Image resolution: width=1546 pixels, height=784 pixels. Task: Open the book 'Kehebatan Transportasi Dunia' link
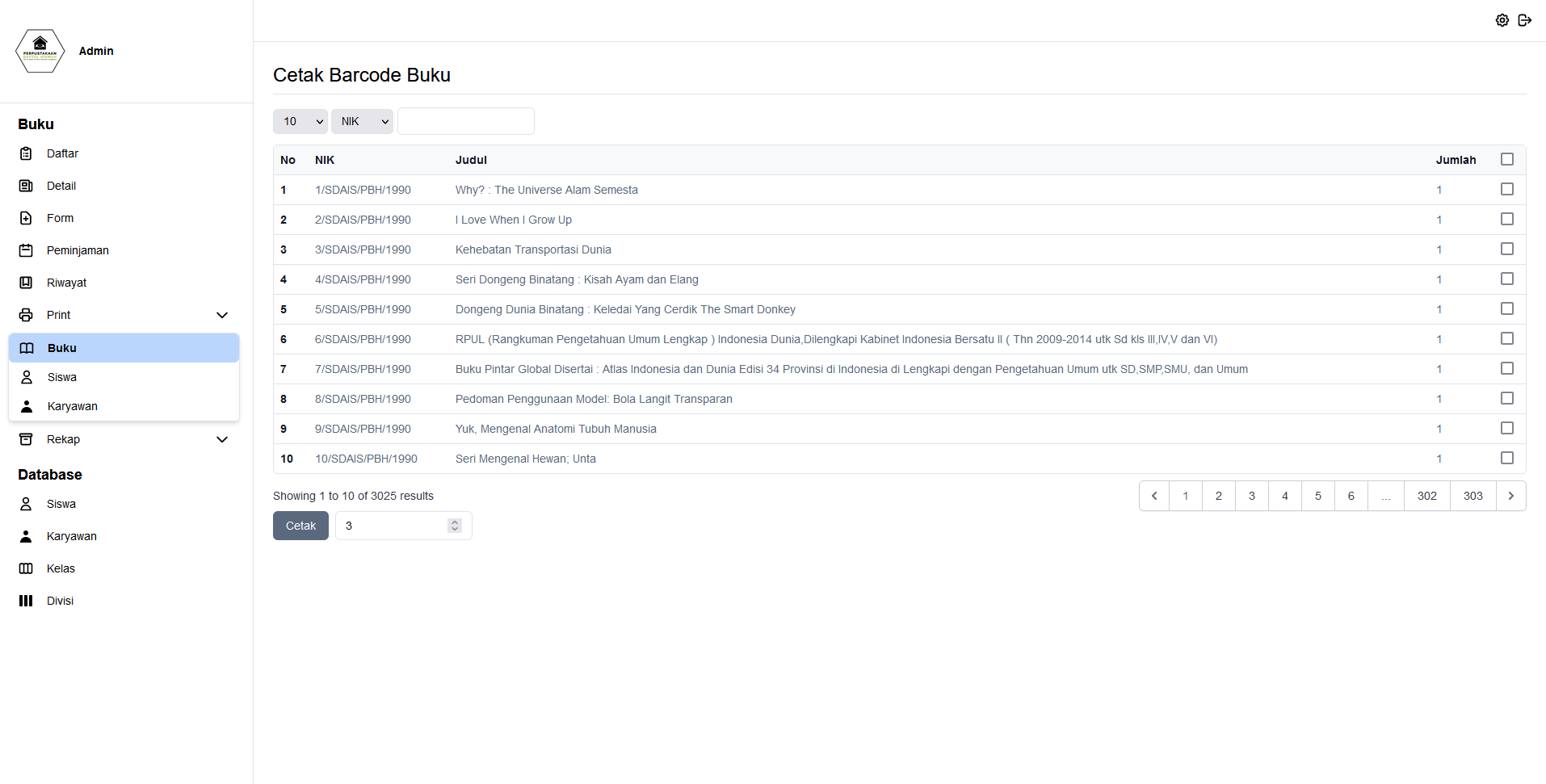pyautogui.click(x=533, y=249)
